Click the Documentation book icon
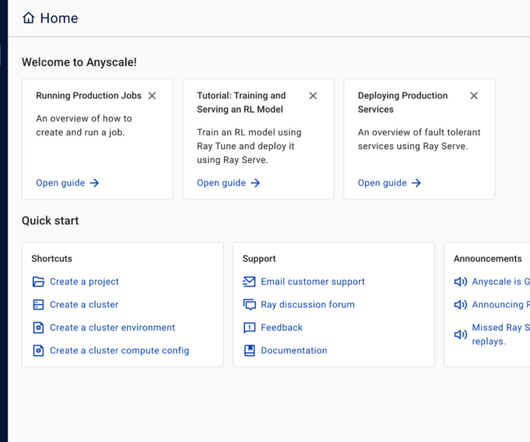 point(249,350)
